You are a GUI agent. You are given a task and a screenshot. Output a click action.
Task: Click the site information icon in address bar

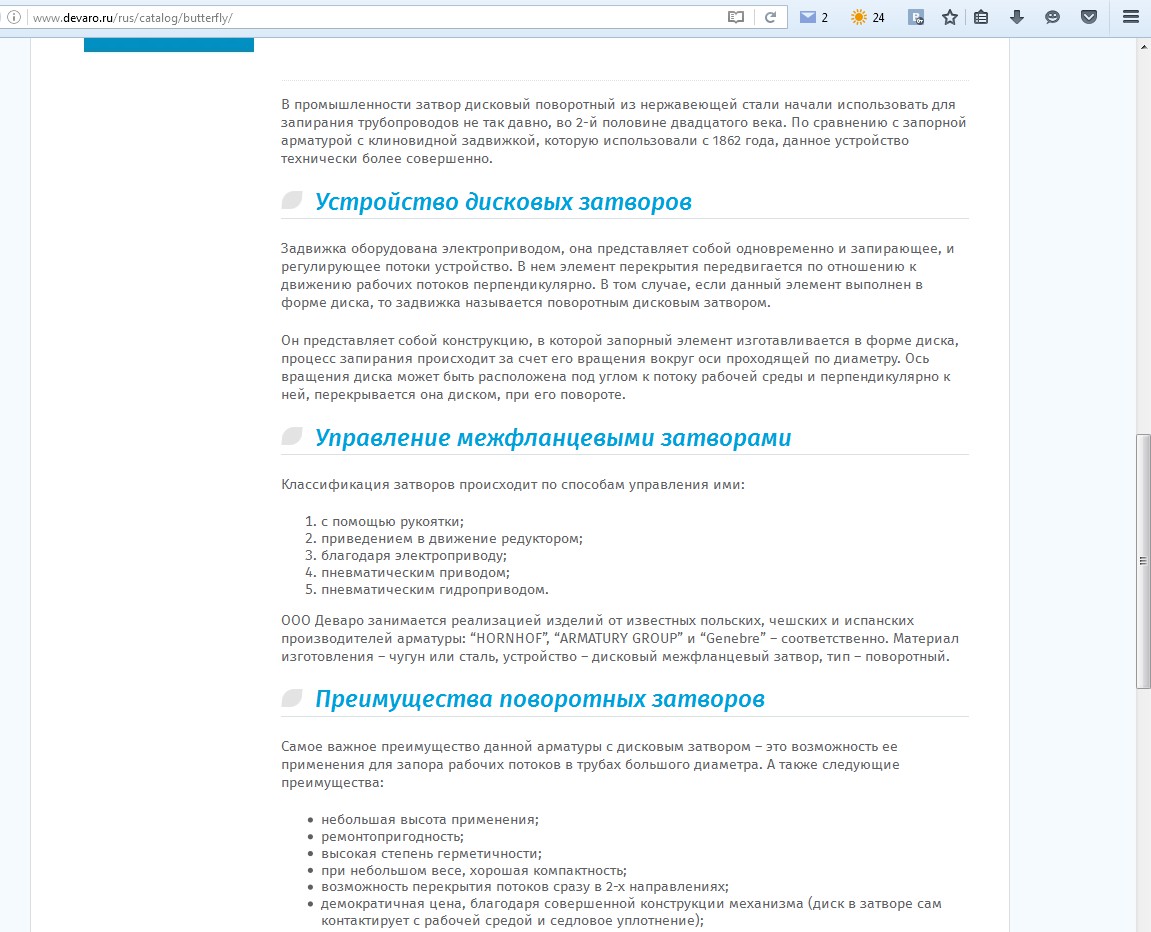tap(13, 17)
